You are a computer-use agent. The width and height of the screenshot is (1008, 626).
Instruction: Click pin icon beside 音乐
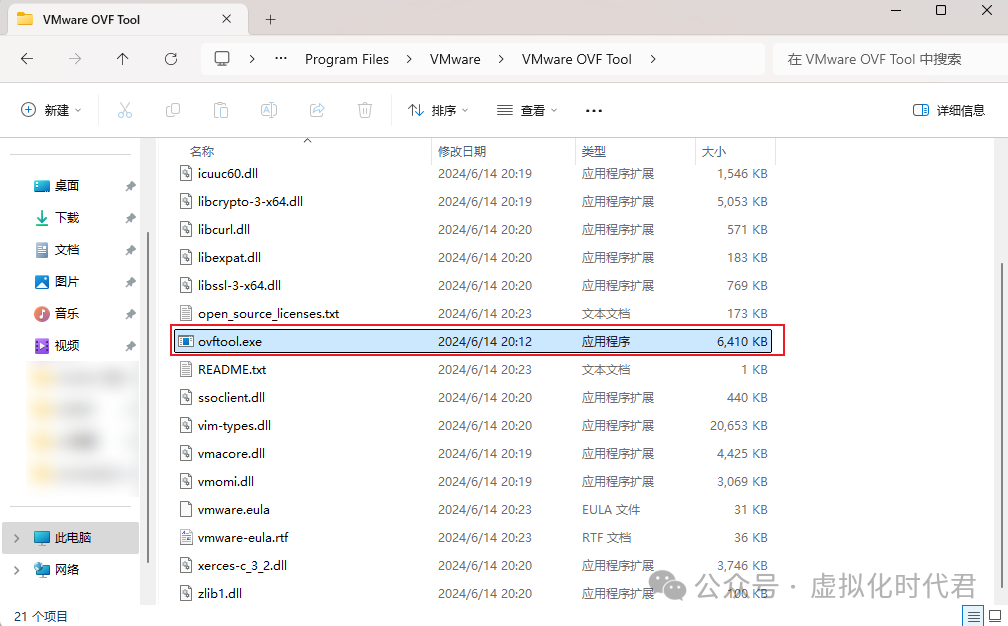pyautogui.click(x=130, y=314)
